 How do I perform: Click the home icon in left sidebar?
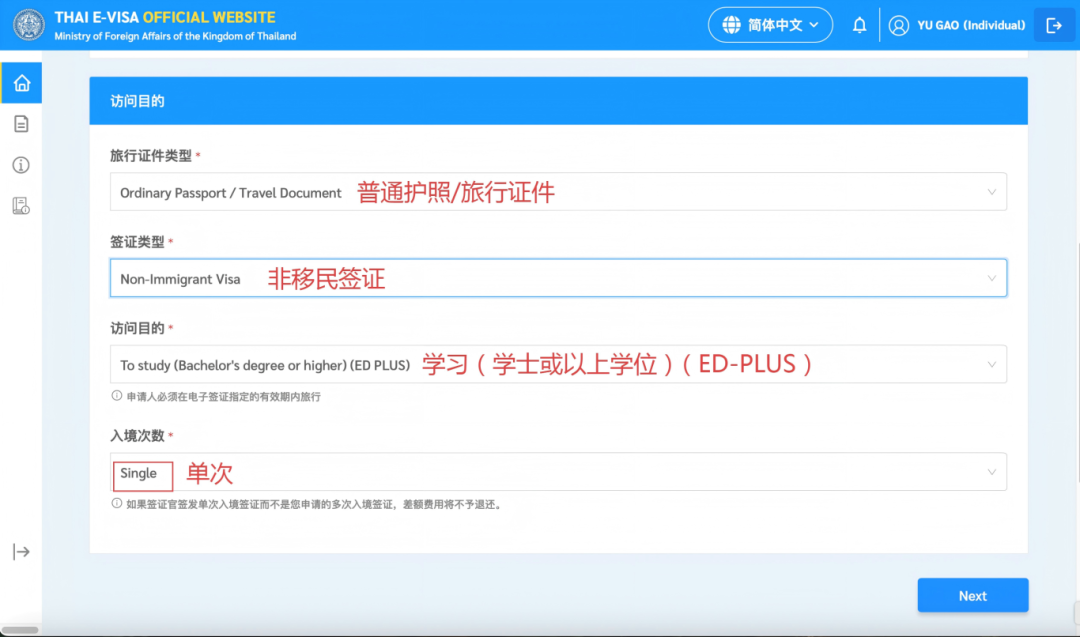(21, 83)
